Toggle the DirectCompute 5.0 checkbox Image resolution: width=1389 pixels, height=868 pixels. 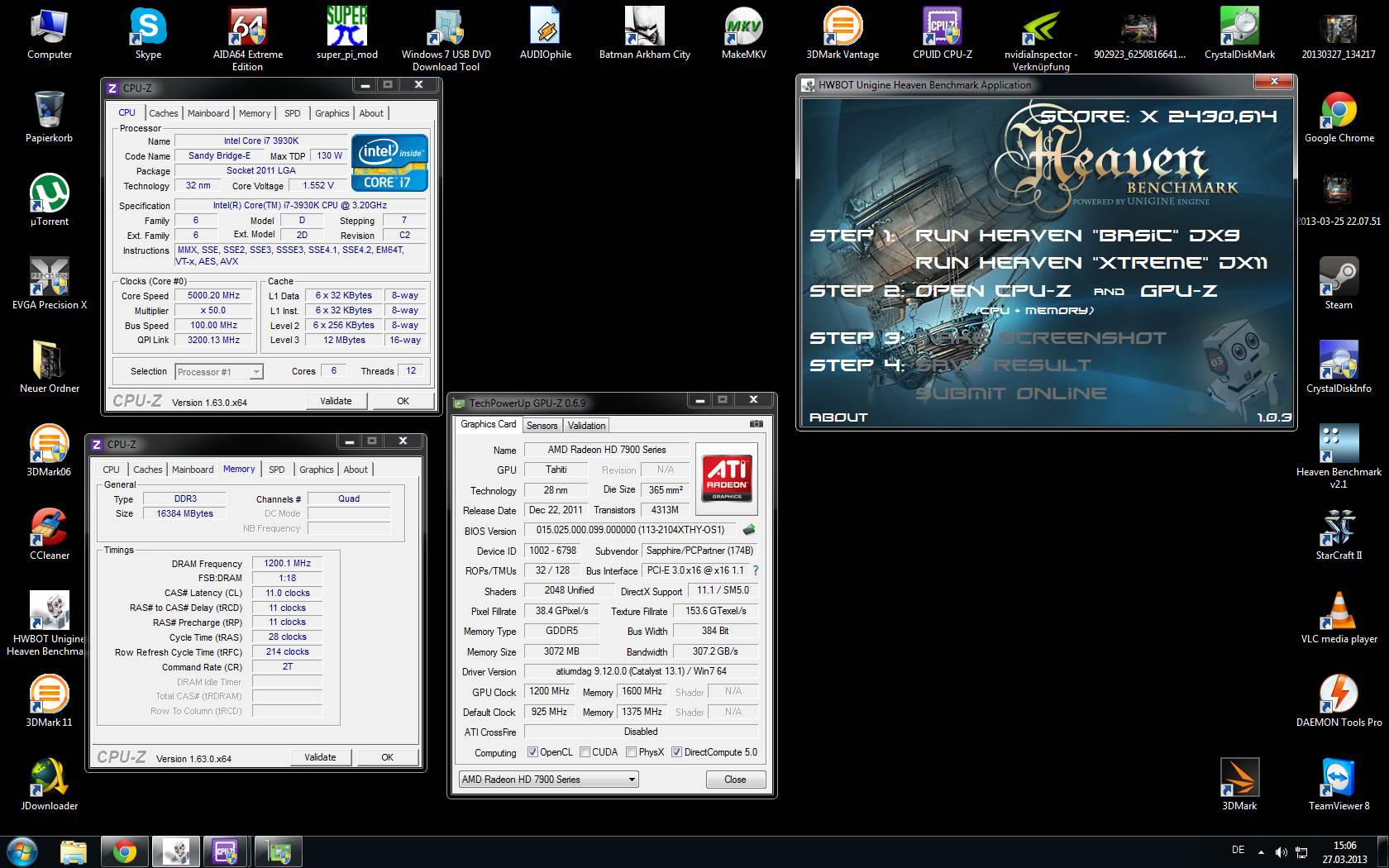pos(677,752)
